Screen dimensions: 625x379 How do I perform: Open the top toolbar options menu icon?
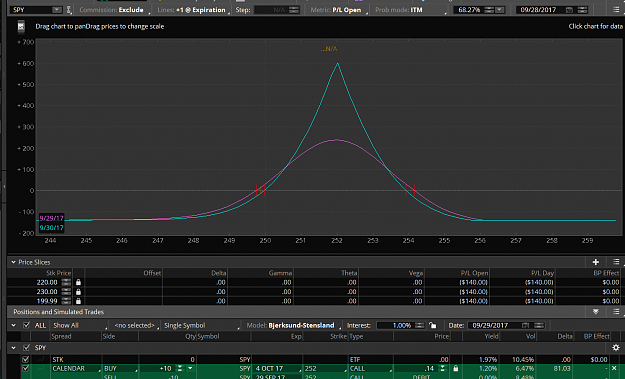[x=616, y=10]
